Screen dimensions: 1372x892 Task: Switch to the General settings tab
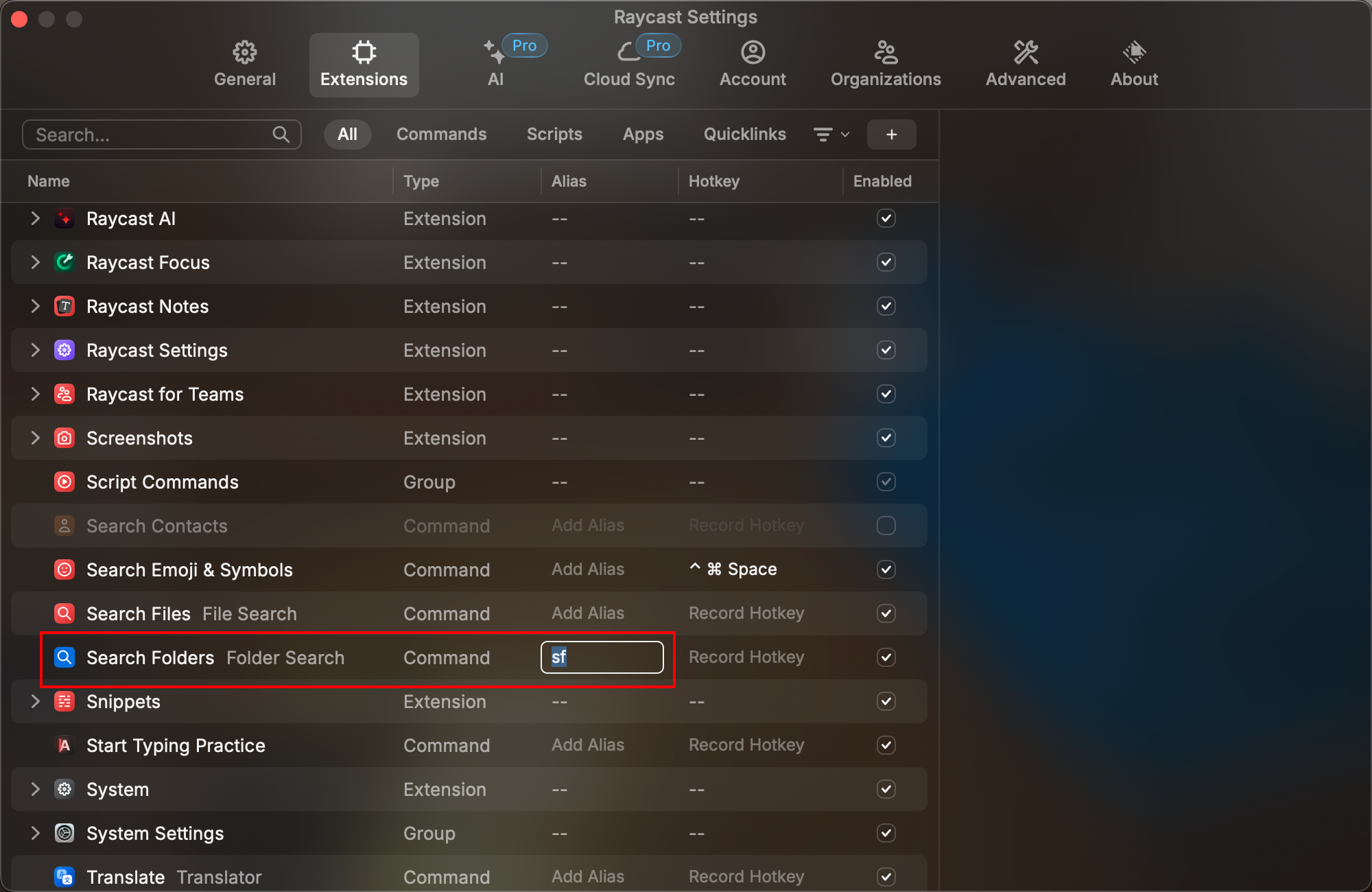[244, 64]
